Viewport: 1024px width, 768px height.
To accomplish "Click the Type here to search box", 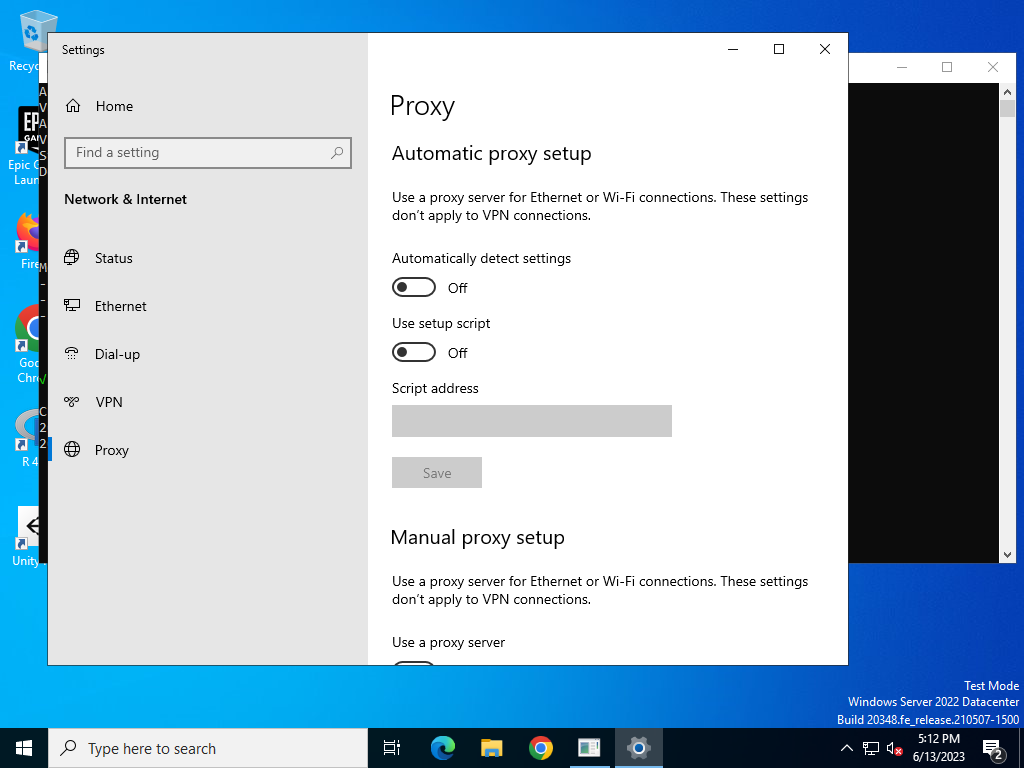I will 208,748.
